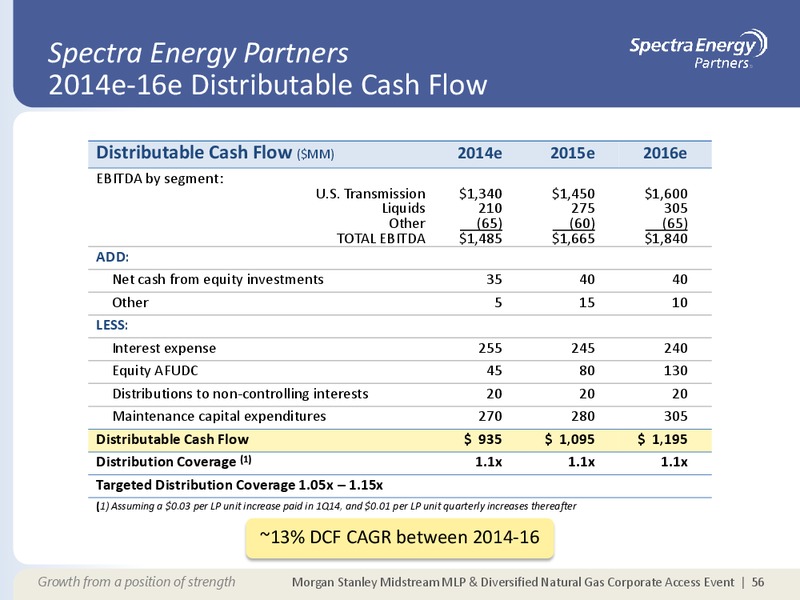Click the '2016e' column header
Image resolution: width=800 pixels, height=600 pixels.
(665, 153)
